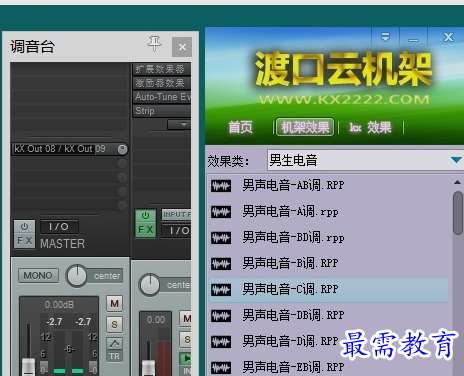
Task: Click the master TR button
Action: pos(114,356)
